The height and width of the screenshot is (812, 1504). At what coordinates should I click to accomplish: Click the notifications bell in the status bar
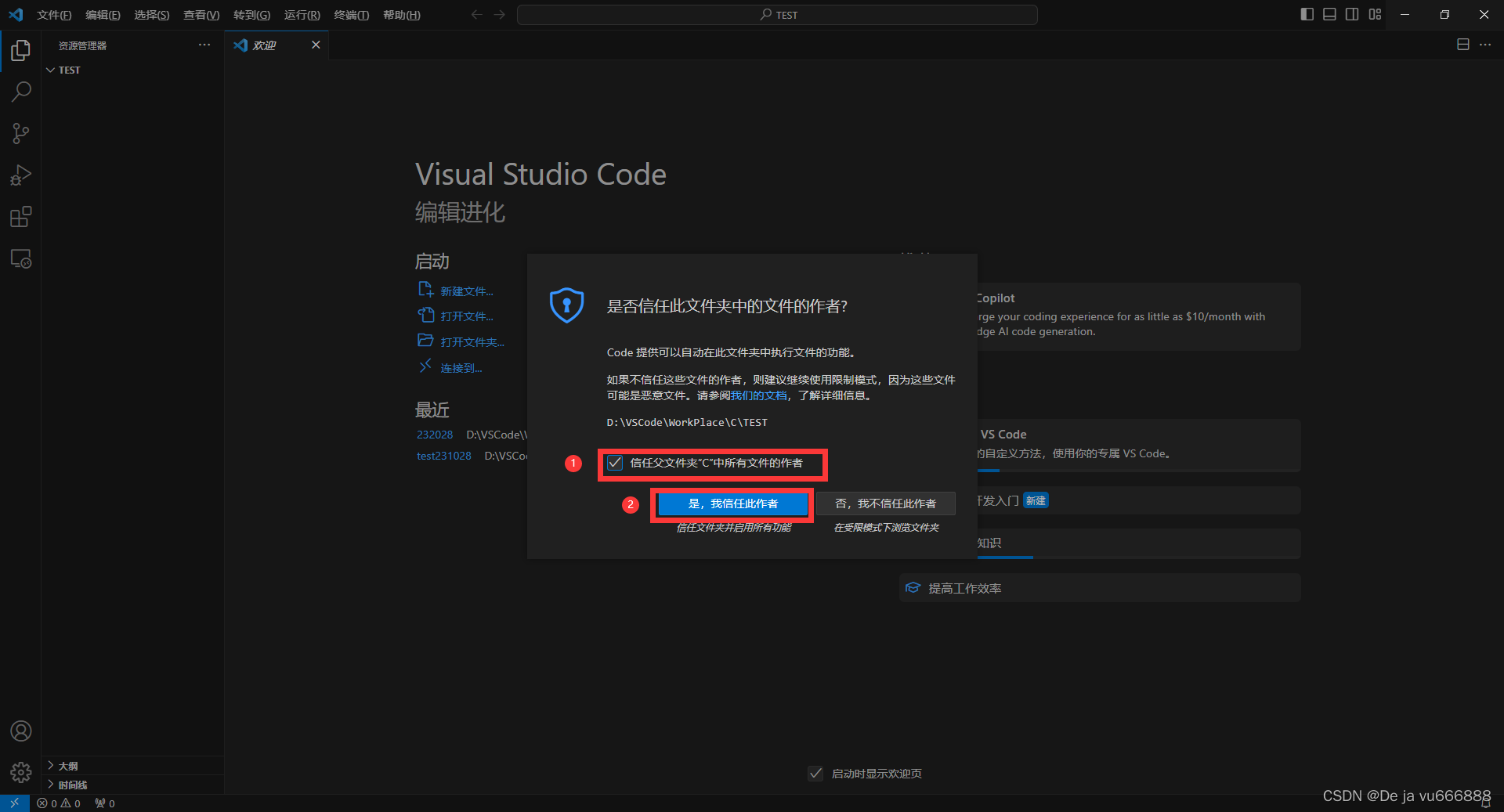click(x=1486, y=803)
